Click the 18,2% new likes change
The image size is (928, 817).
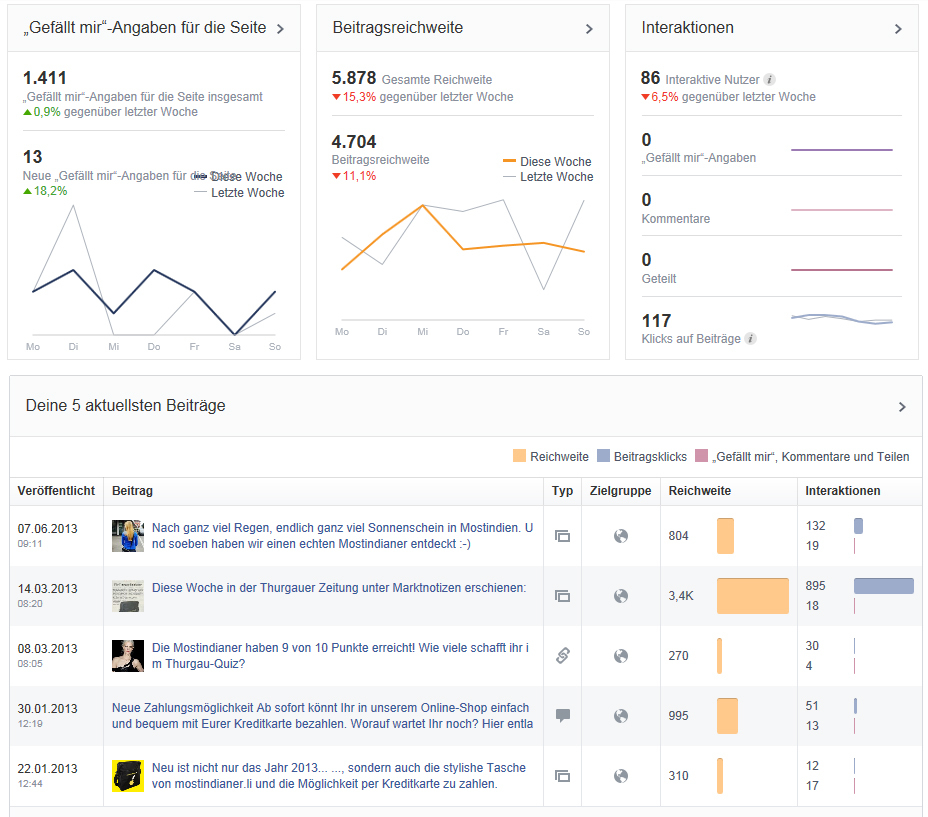click(x=45, y=191)
